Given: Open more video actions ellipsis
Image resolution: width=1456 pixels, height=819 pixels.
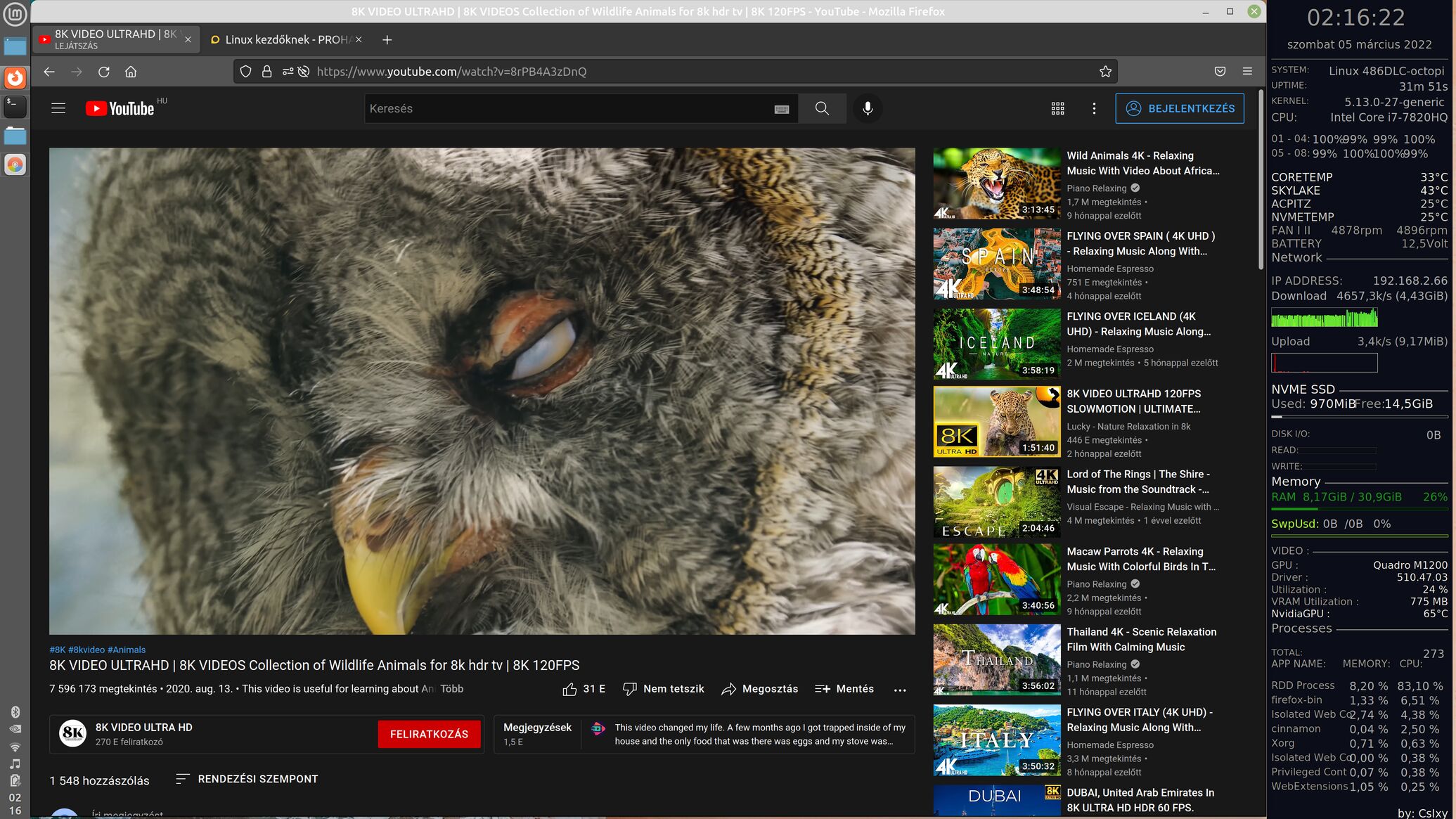Looking at the screenshot, I should click(900, 690).
